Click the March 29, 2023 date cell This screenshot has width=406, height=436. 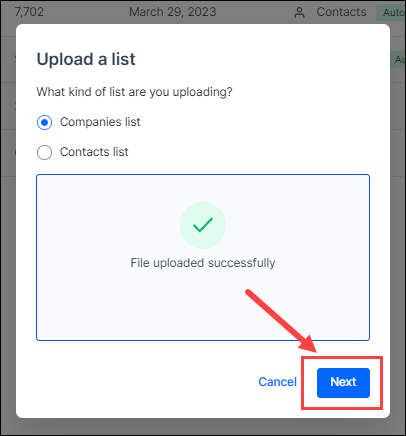coord(173,12)
